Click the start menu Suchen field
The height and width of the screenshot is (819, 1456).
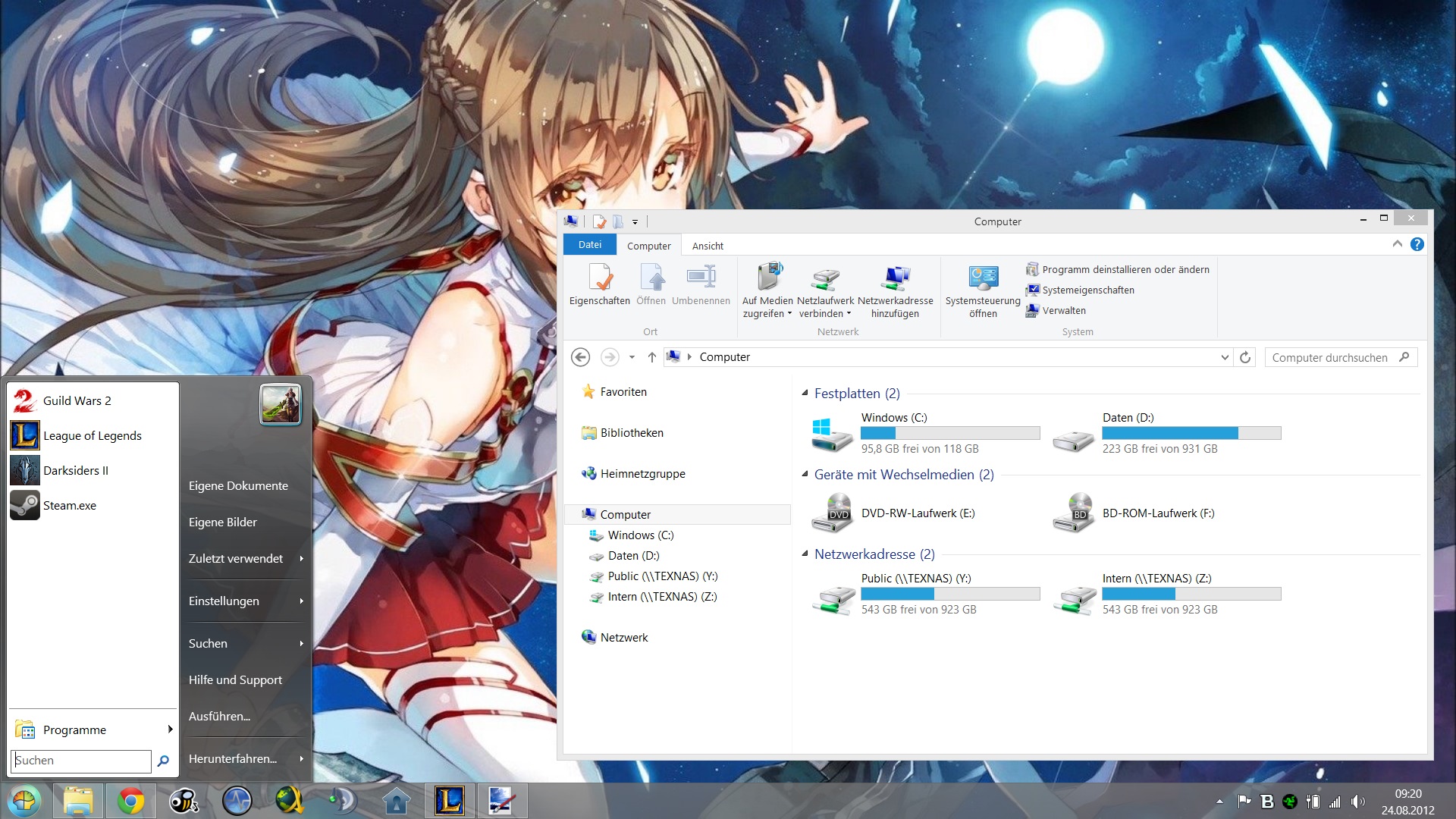point(81,761)
